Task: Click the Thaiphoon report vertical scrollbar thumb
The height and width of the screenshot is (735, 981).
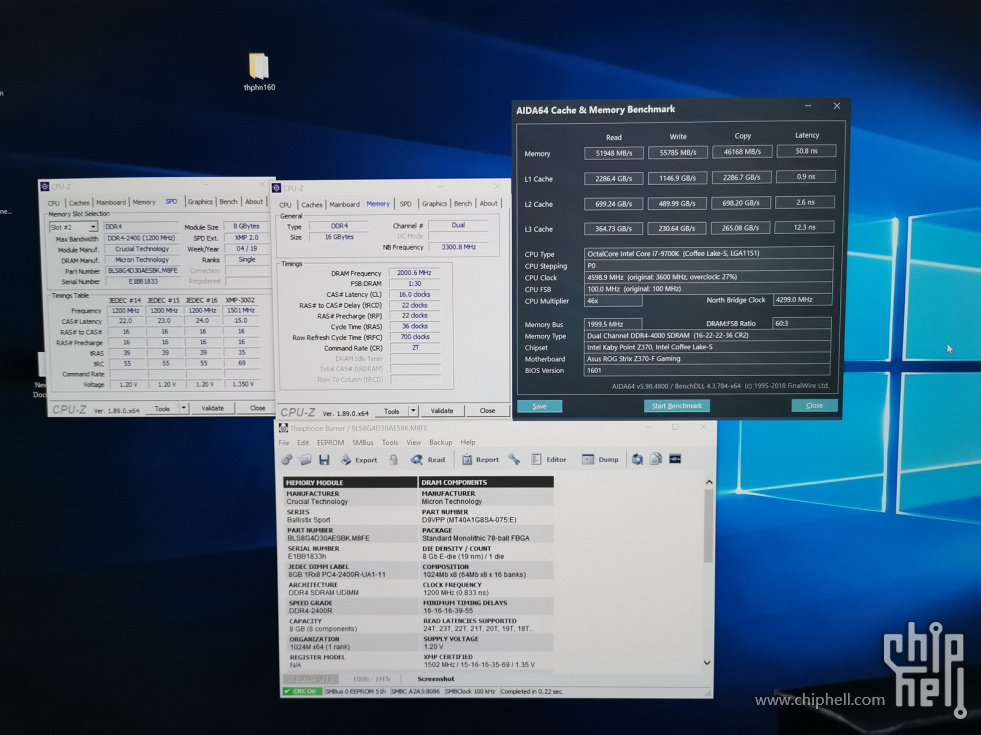Action: tap(708, 525)
